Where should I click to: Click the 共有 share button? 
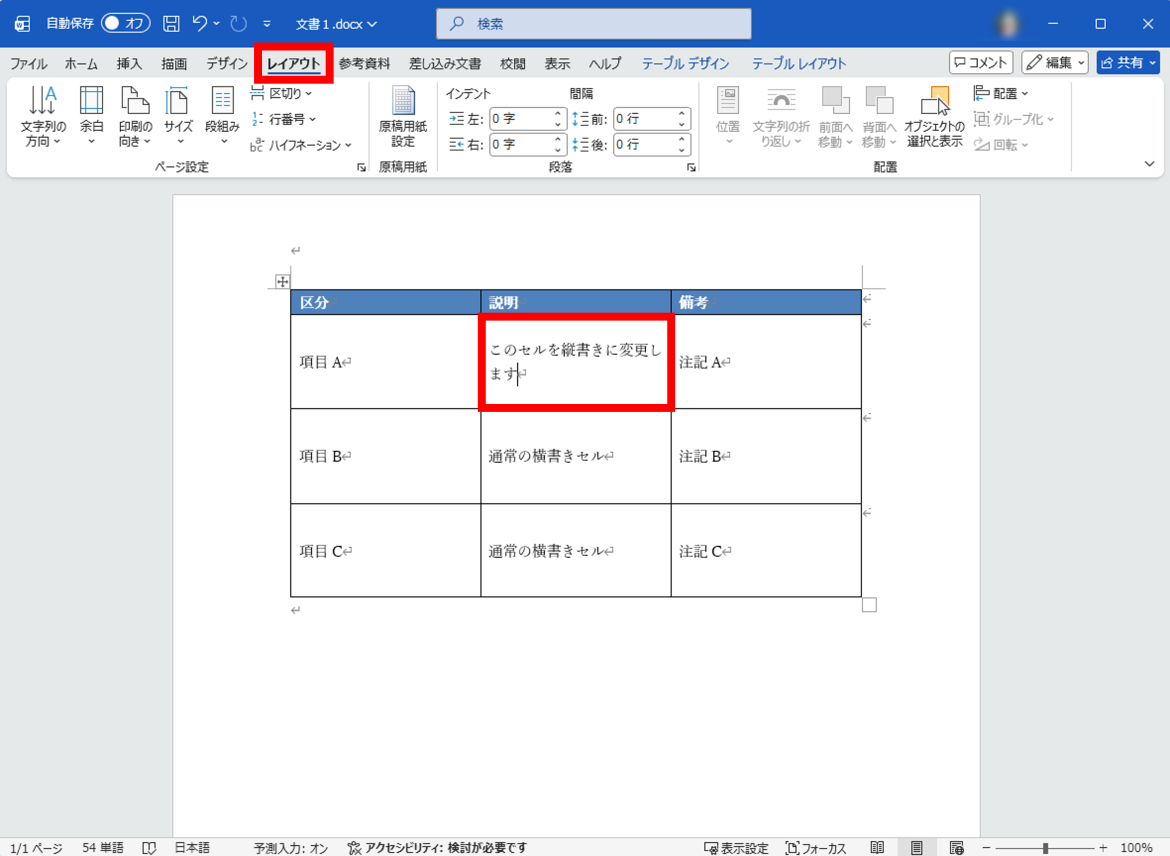[1128, 63]
